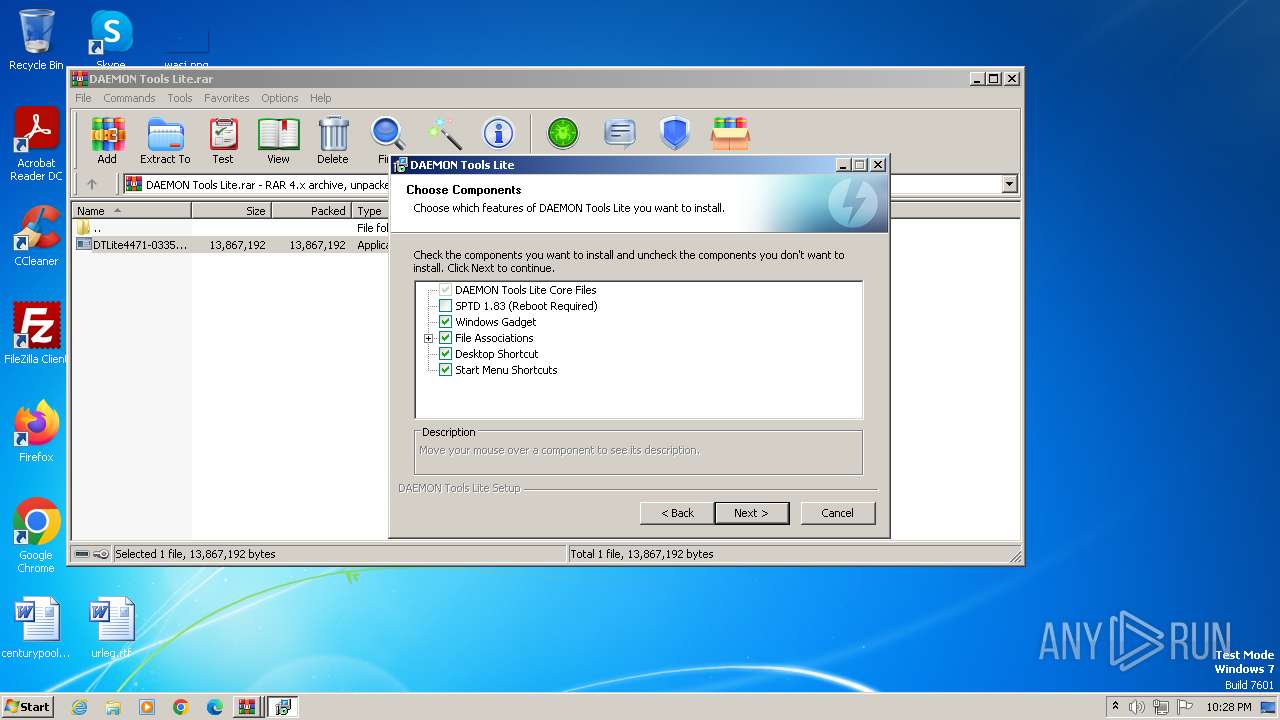
Task: Click the clock showing 10:28 PM
Action: coord(1228,707)
